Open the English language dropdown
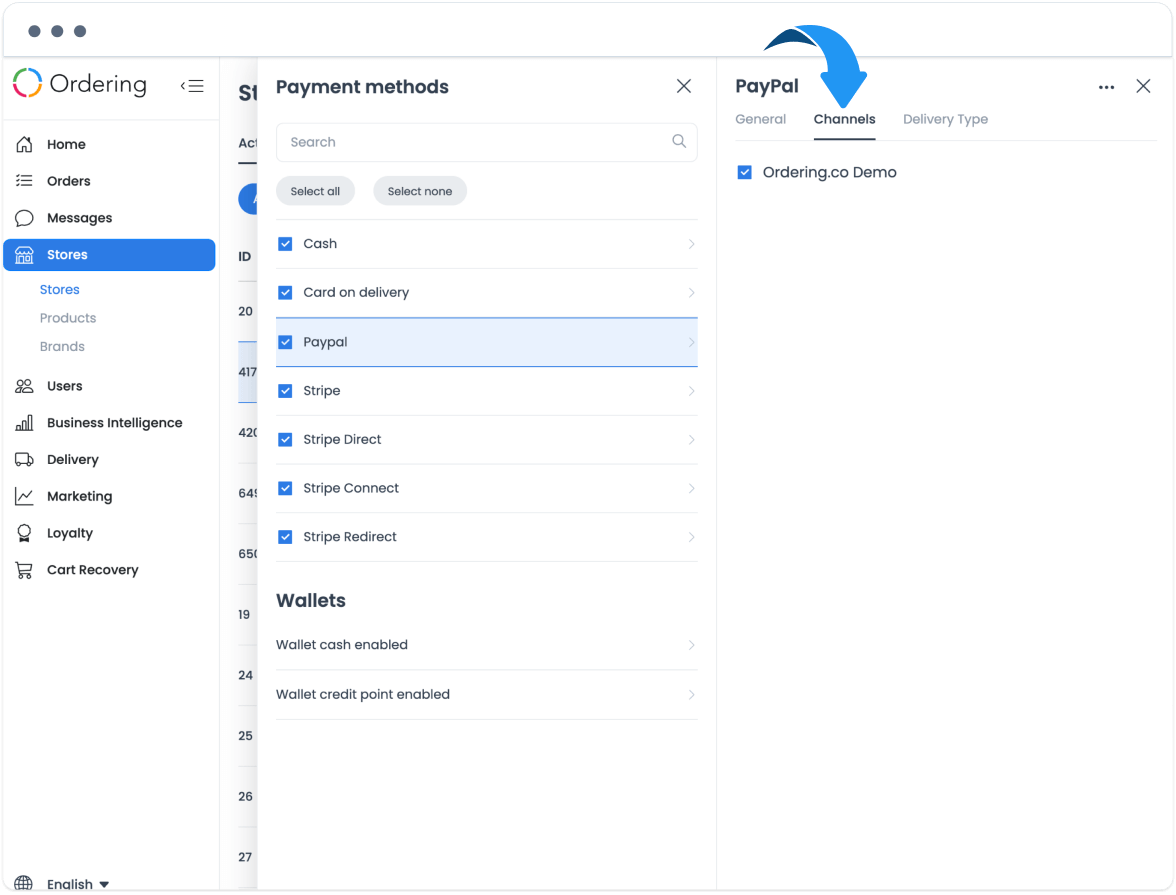The height and width of the screenshot is (895, 1176). tap(77, 884)
